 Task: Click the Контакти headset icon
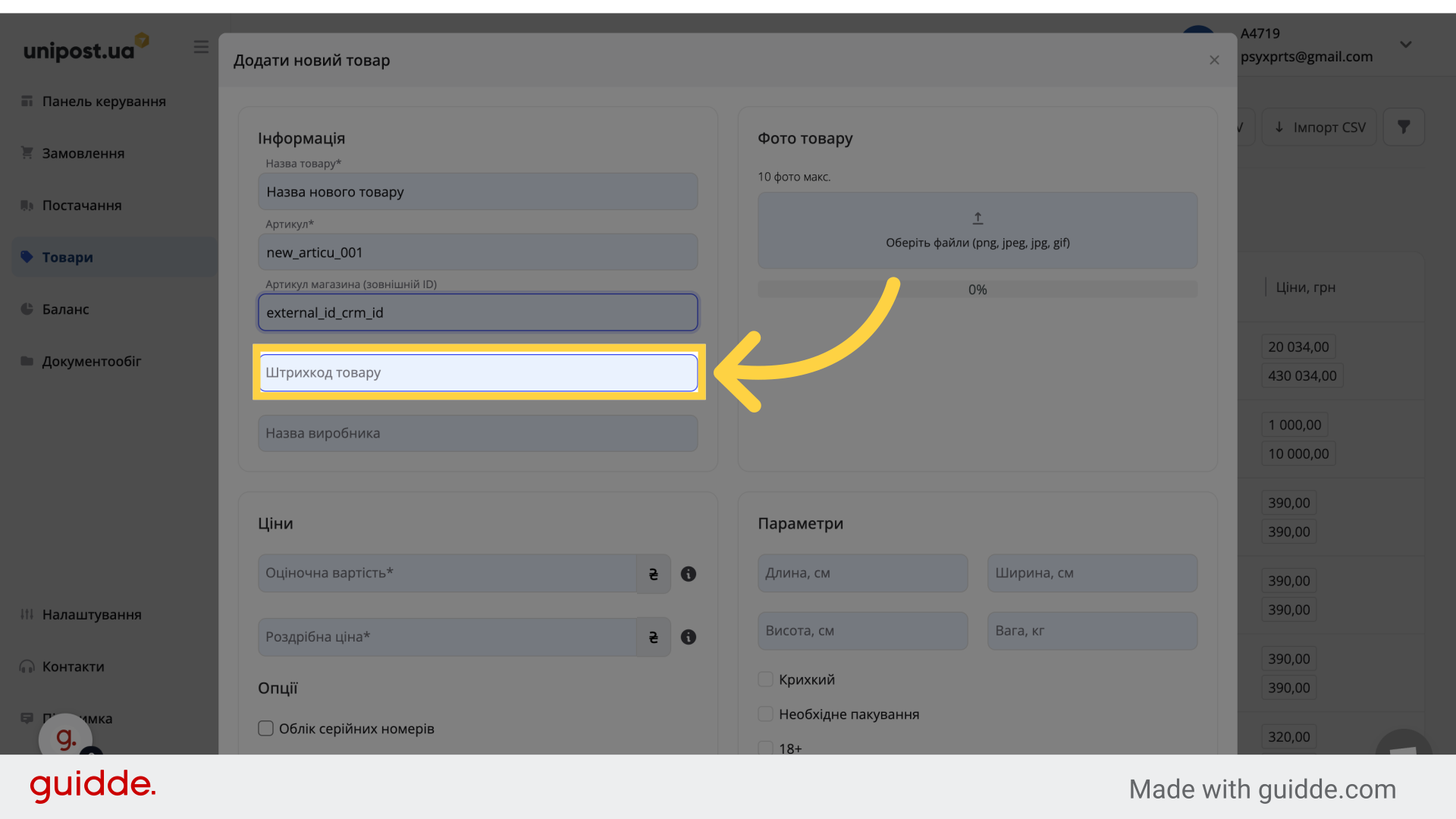27,667
